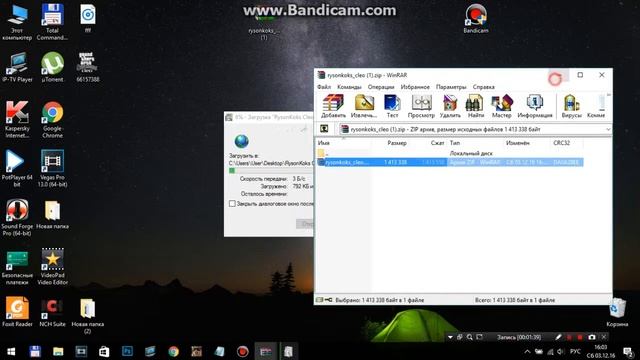640x360 pixels.
Task: Select the 66157388 GTA desktop icon
Action: tap(87, 67)
